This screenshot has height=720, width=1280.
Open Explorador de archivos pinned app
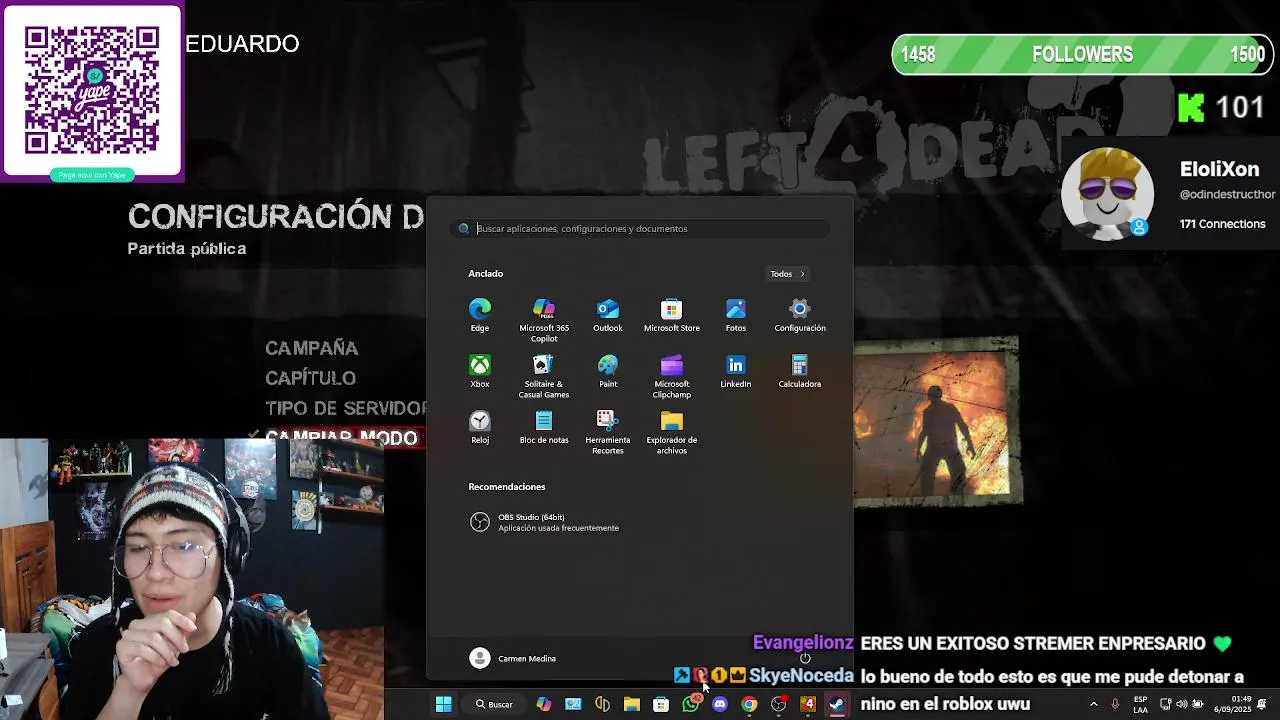672,432
